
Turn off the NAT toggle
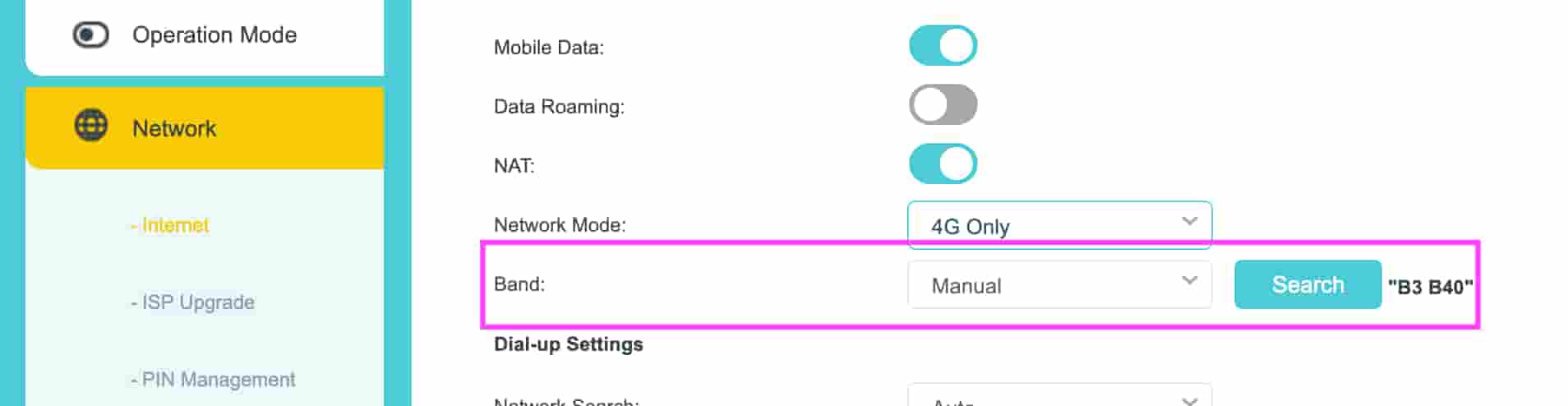[x=943, y=164]
